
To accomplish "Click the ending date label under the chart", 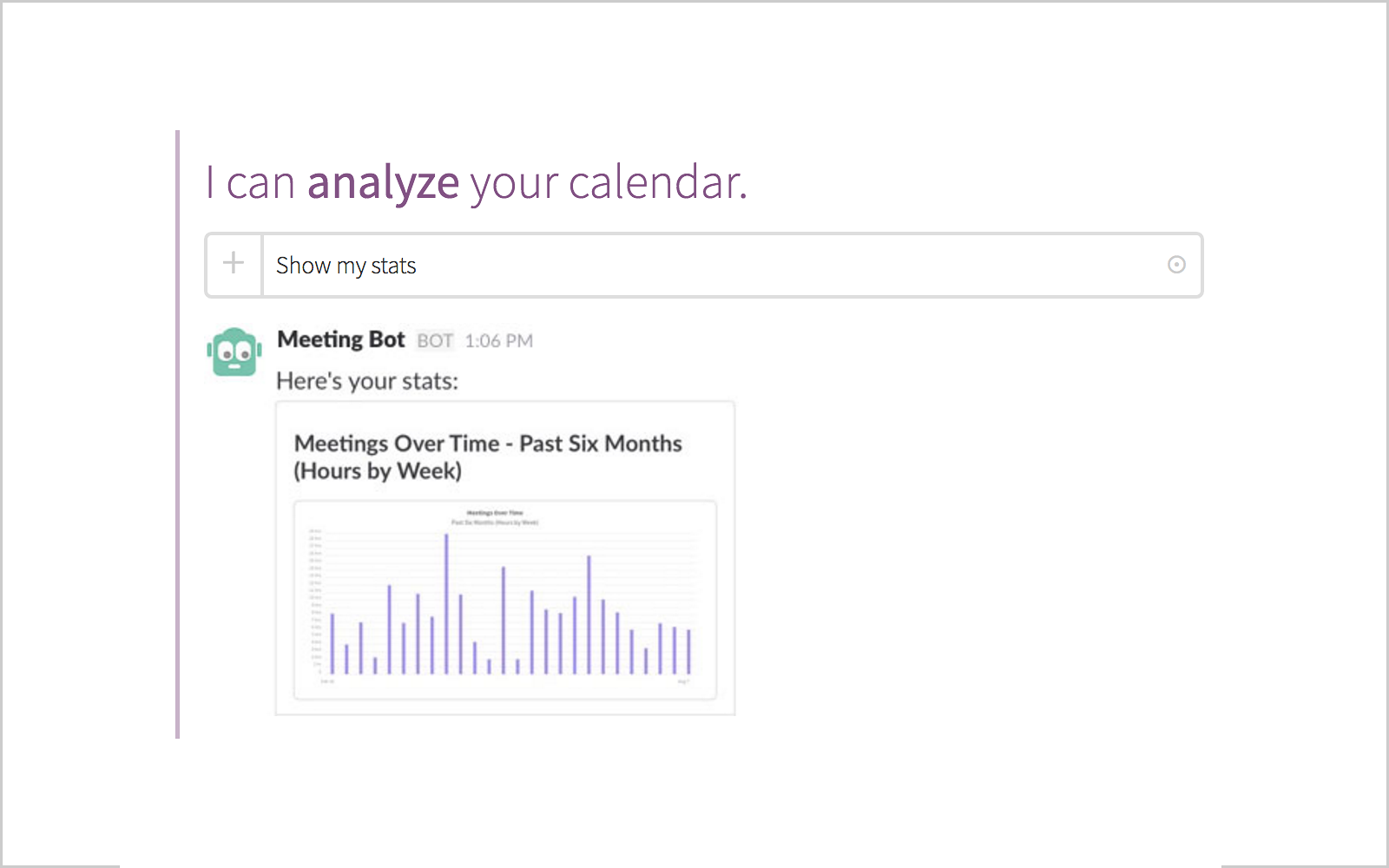I will (683, 682).
